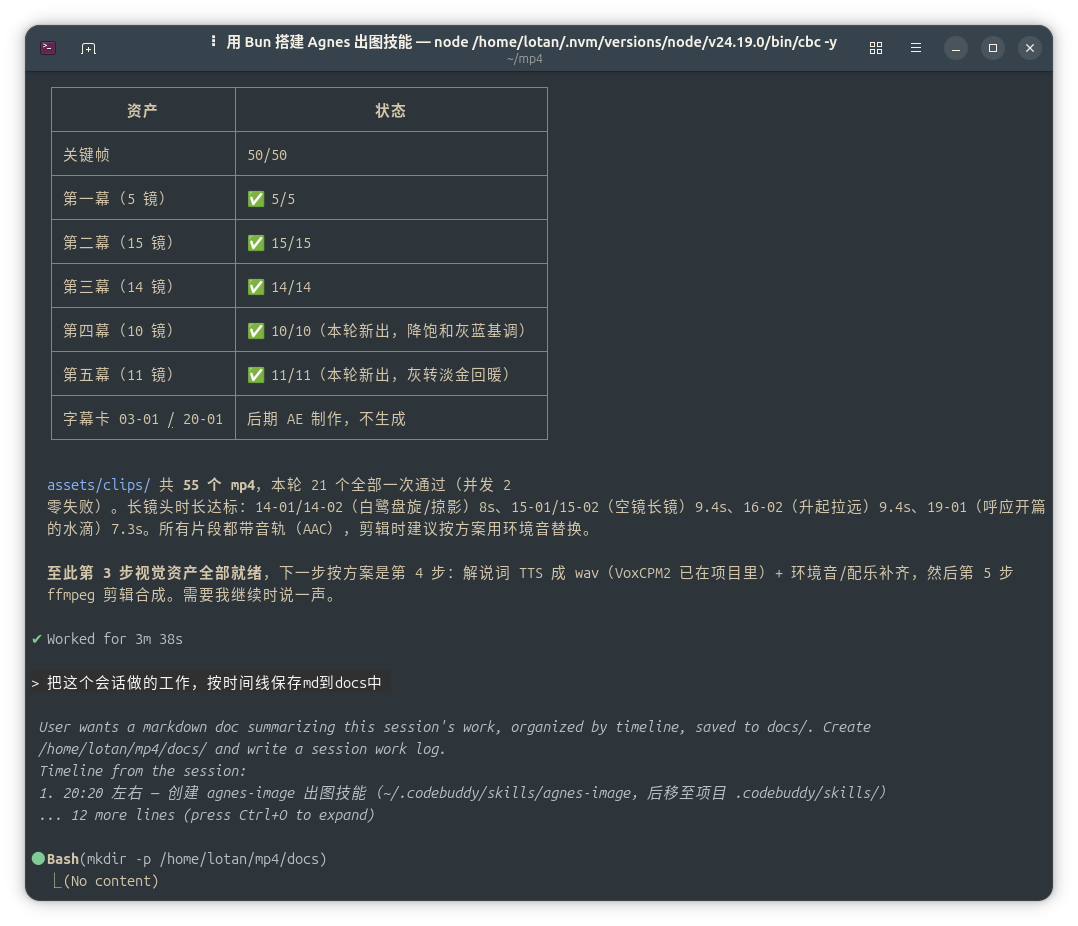1078x926 pixels.
Task: Open a new tab with the plus icon
Action: (88, 48)
